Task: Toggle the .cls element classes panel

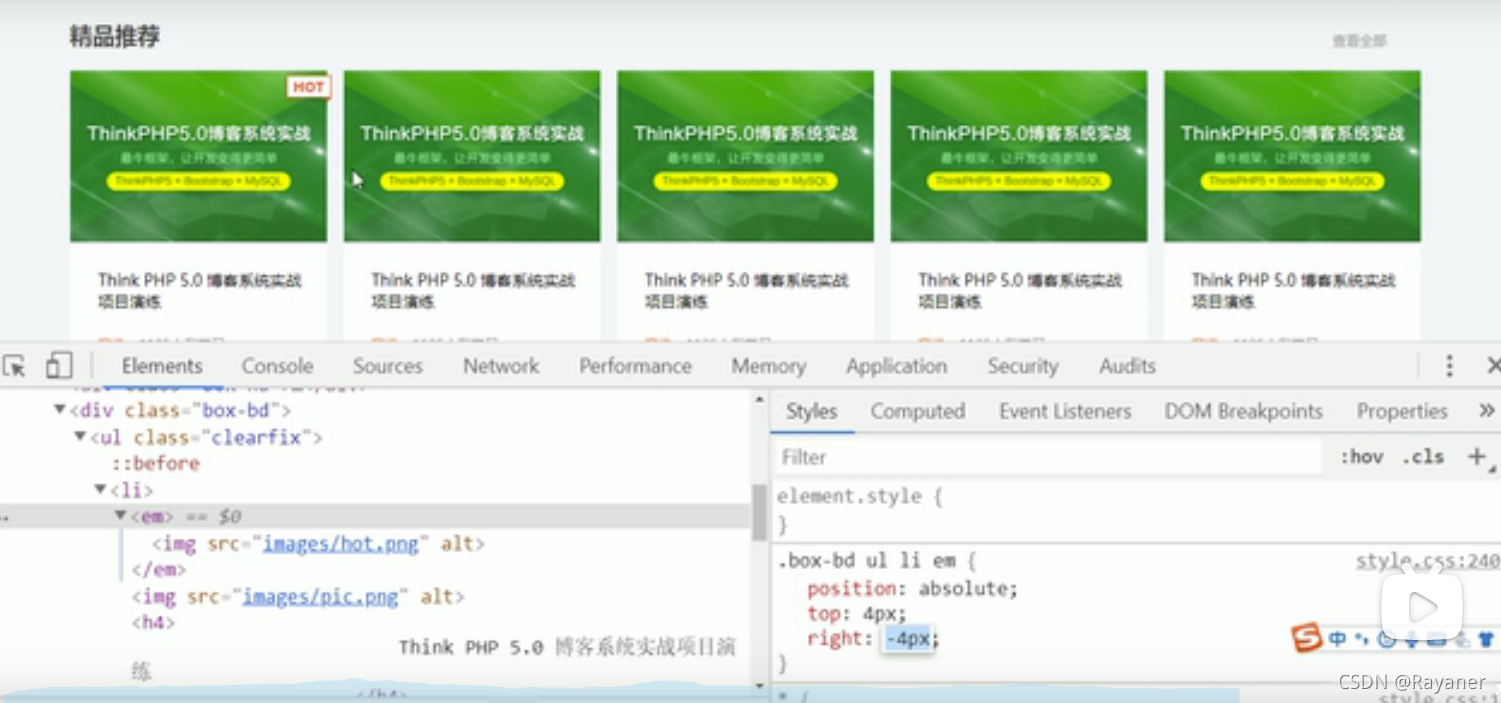Action: click(1423, 457)
